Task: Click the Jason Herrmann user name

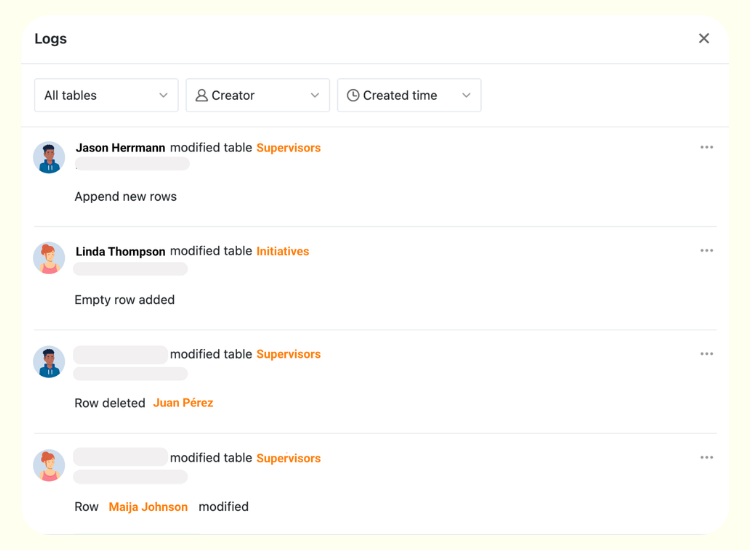Action: [120, 148]
